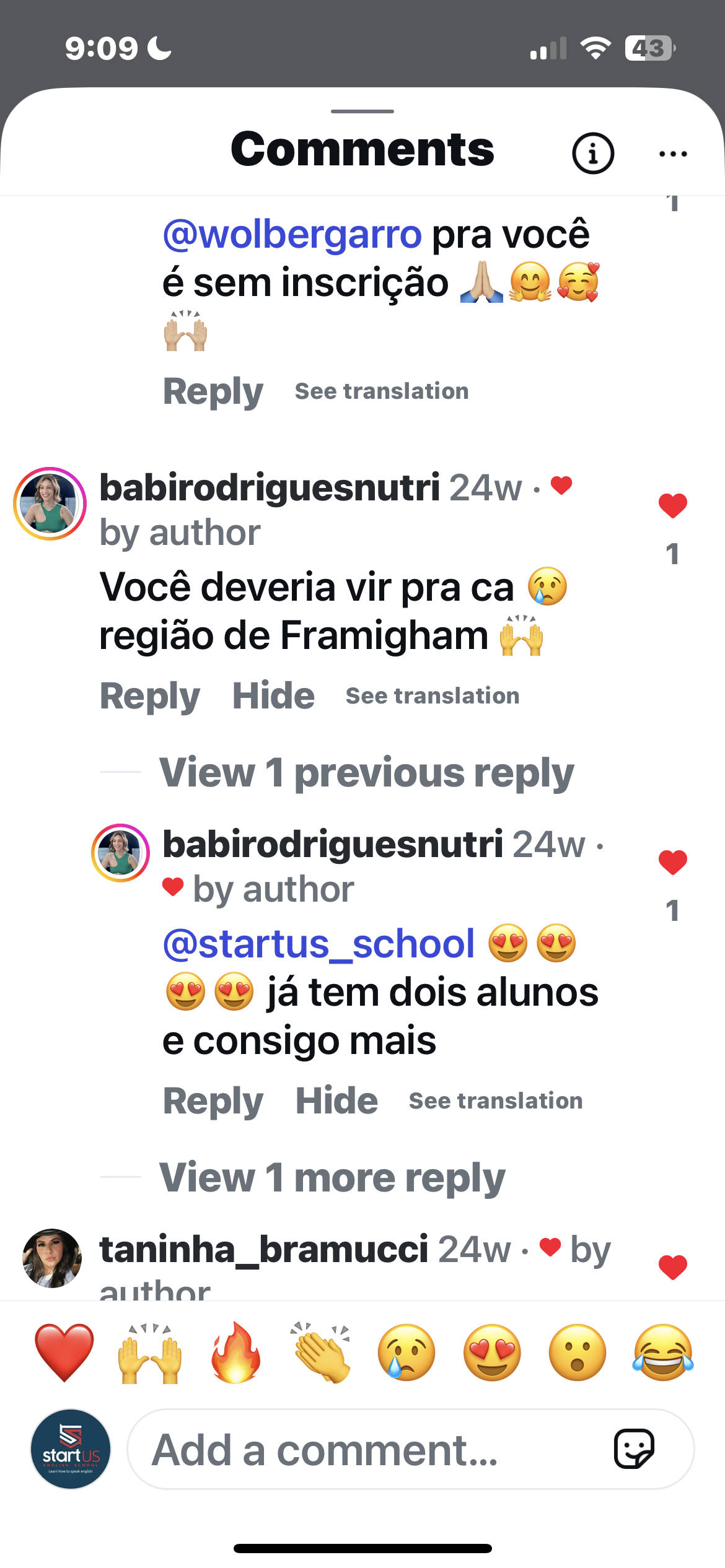Insert the tears of joy quick emoji
725x1568 pixels.
pyautogui.click(x=663, y=1352)
